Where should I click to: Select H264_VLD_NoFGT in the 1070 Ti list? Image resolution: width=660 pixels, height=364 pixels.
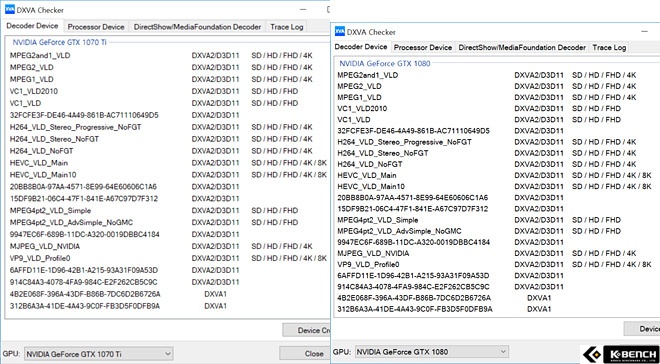168,151
